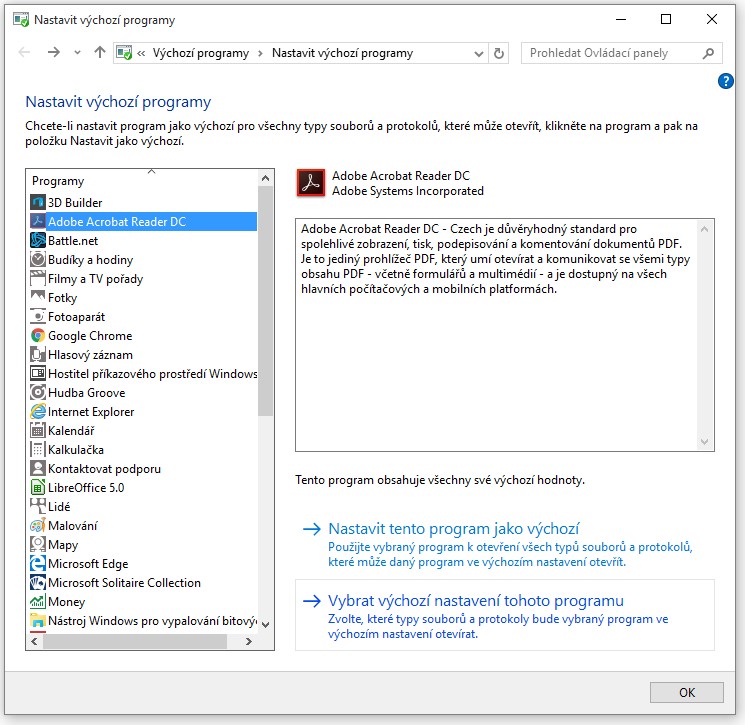Click description box scroll down arrow

(705, 441)
